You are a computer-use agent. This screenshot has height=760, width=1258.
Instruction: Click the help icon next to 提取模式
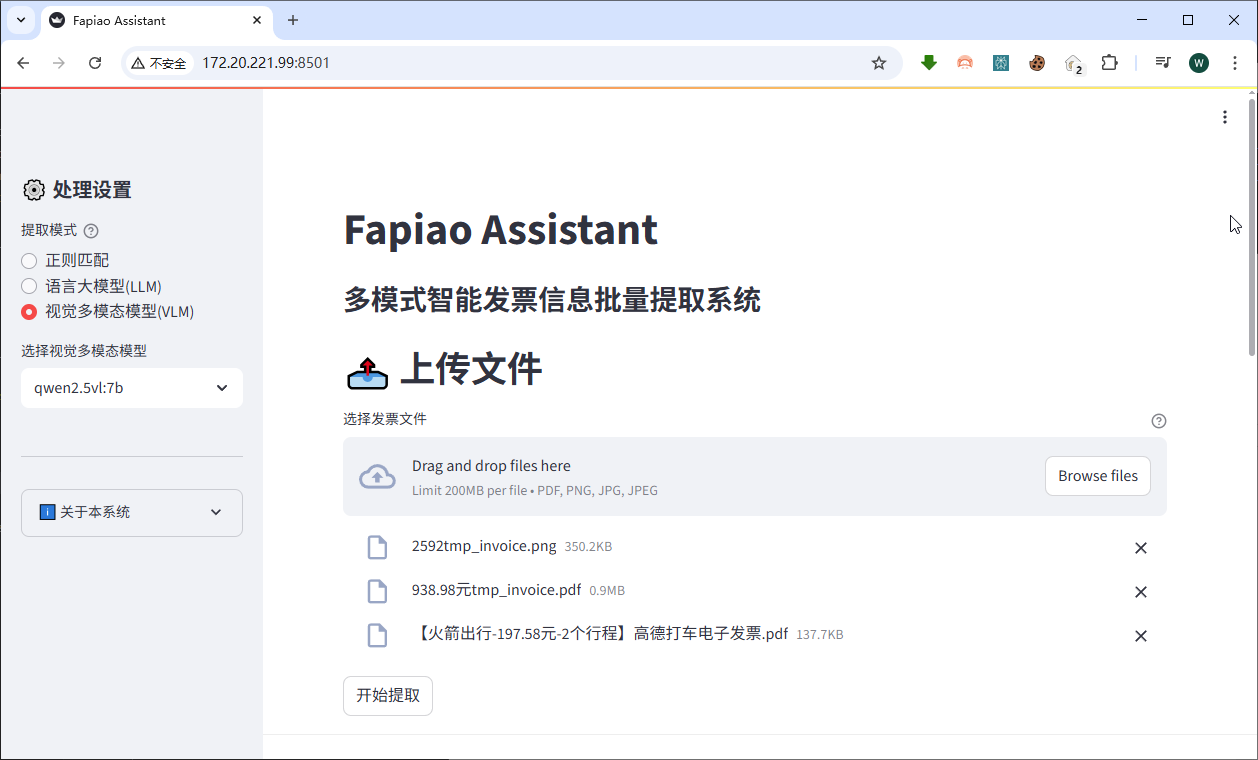91,230
